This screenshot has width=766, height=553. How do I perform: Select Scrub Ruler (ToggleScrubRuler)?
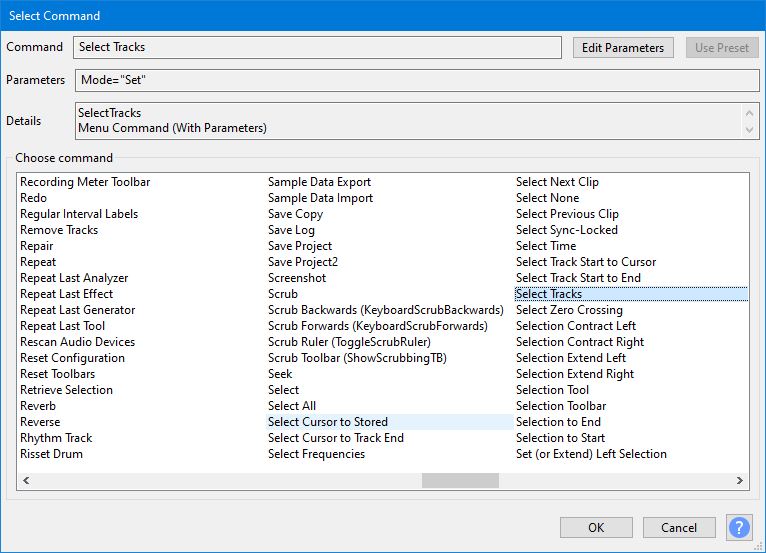pyautogui.click(x=349, y=342)
